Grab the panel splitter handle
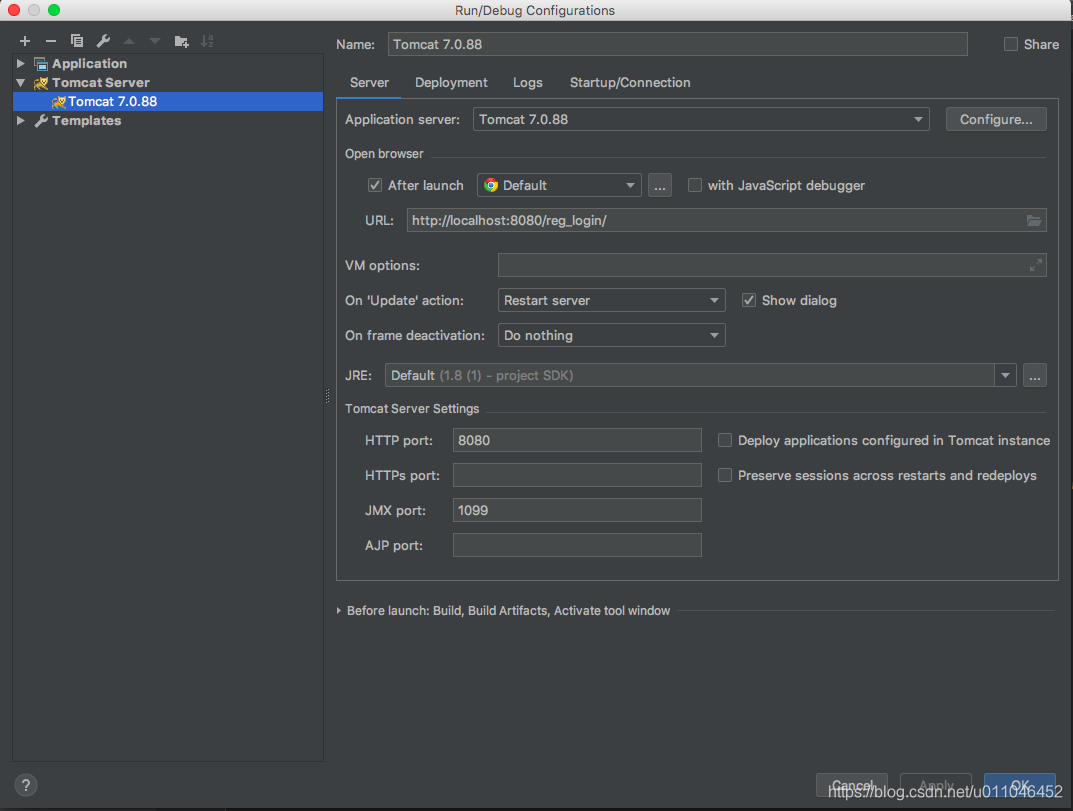Image resolution: width=1073 pixels, height=811 pixels. click(x=327, y=396)
